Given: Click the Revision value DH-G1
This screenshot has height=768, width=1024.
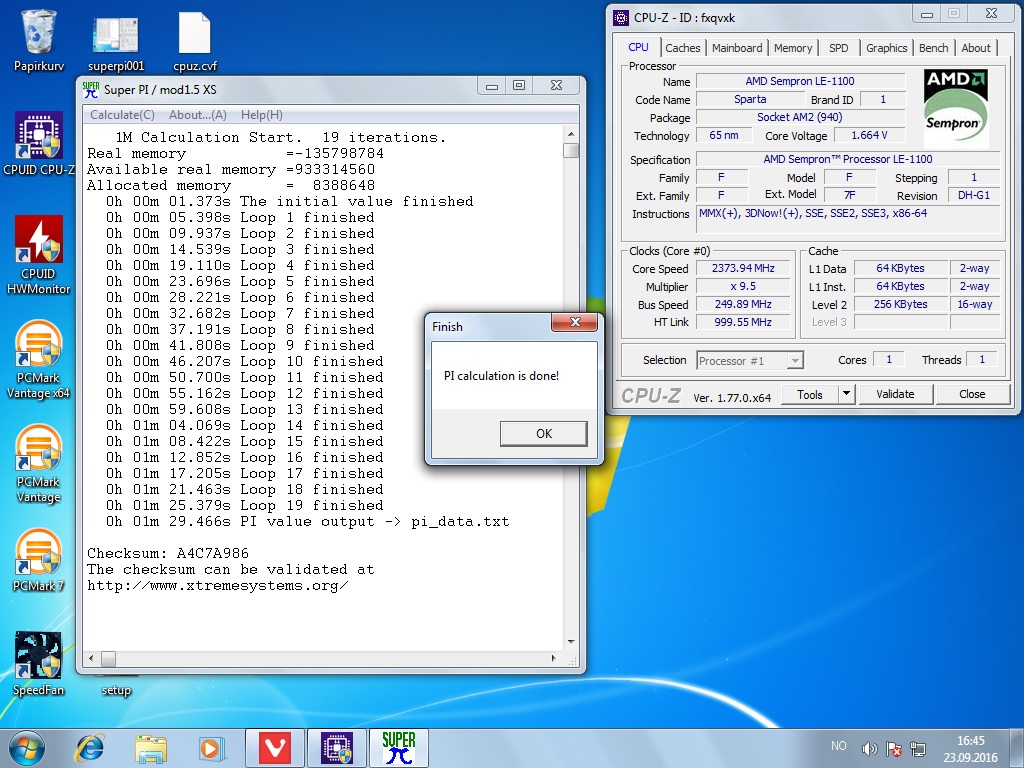Looking at the screenshot, I should (973, 195).
